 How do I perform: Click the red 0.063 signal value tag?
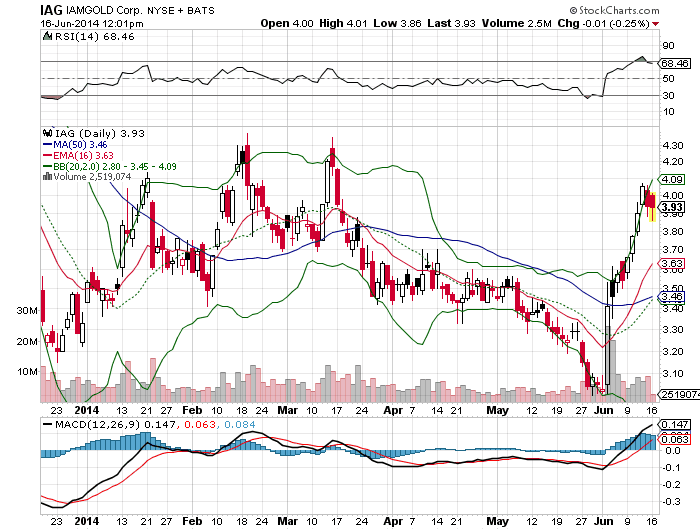click(x=675, y=439)
